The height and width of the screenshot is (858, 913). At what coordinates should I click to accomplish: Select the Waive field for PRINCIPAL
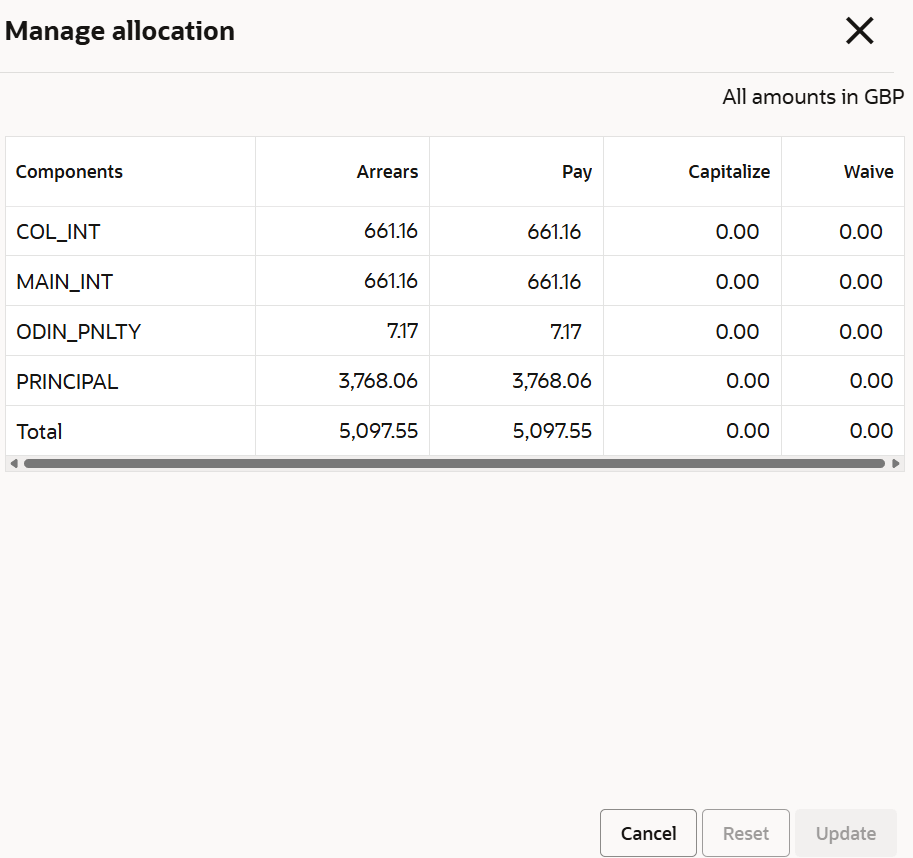[x=870, y=381]
